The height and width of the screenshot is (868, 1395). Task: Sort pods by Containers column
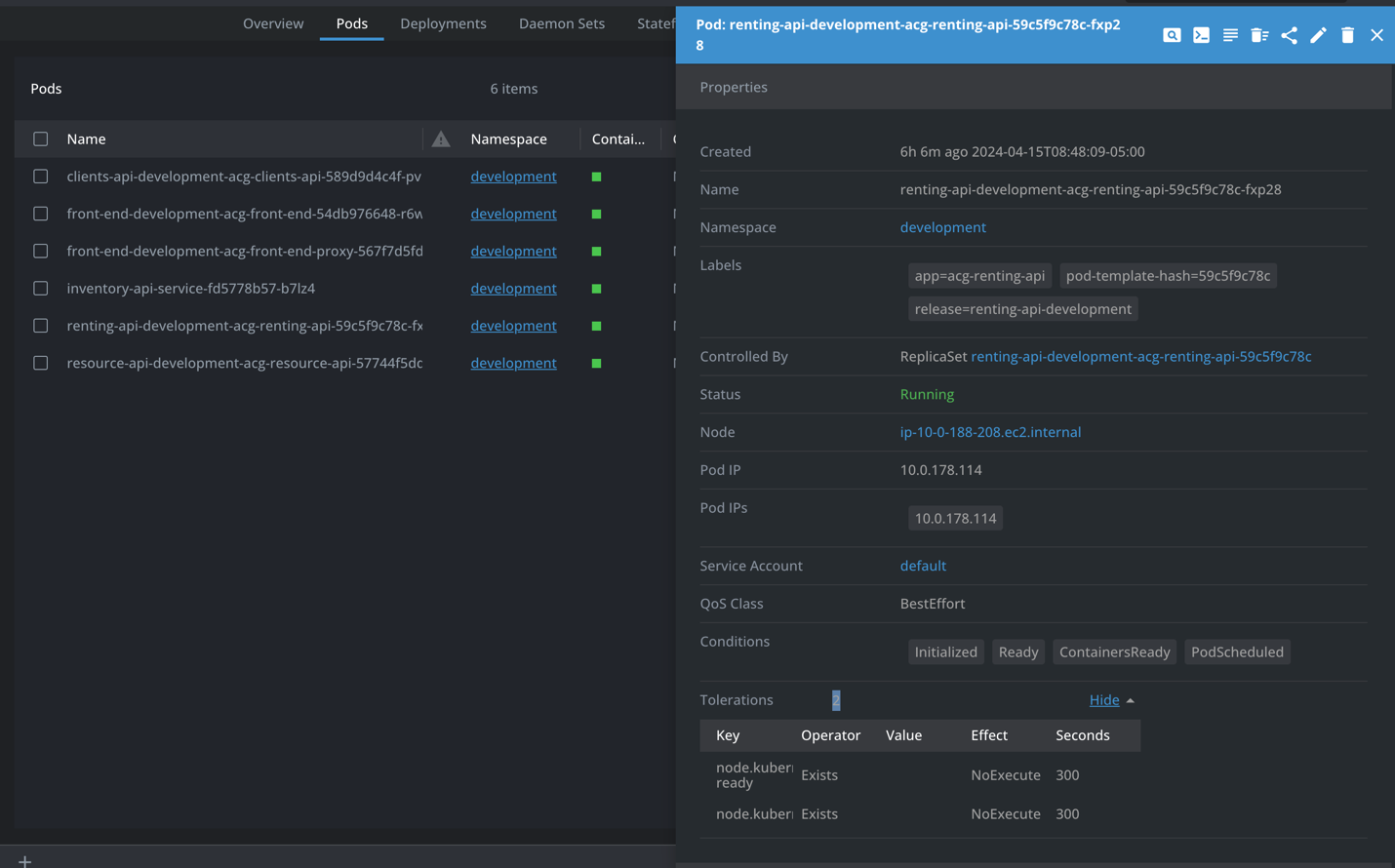(618, 138)
